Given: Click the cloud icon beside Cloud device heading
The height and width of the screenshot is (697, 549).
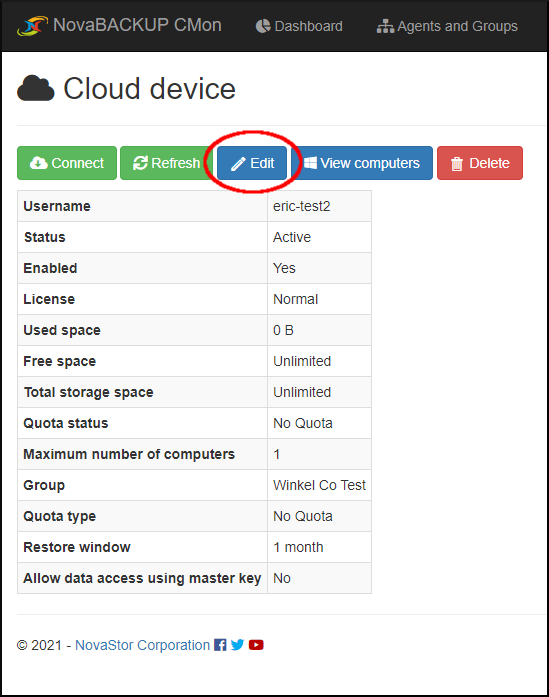Looking at the screenshot, I should point(36,88).
